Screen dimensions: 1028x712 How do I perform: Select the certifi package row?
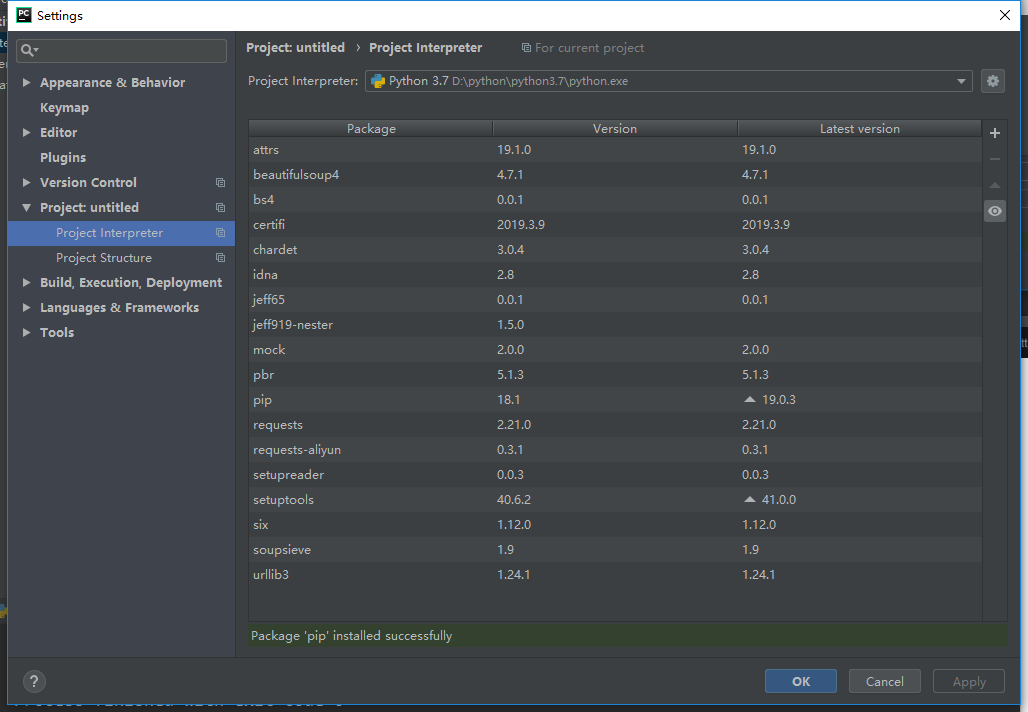pyautogui.click(x=615, y=224)
